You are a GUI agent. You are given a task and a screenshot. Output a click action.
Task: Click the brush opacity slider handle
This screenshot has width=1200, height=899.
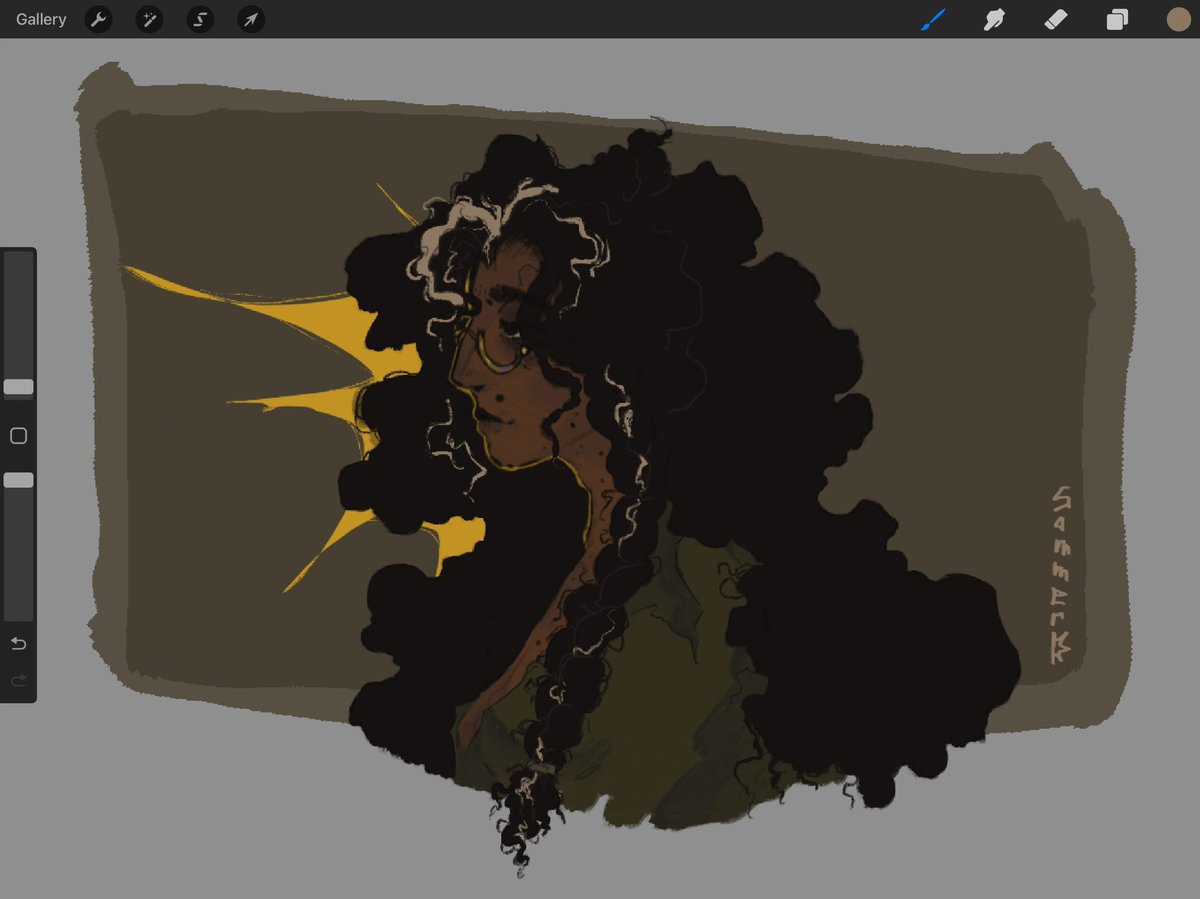18,480
